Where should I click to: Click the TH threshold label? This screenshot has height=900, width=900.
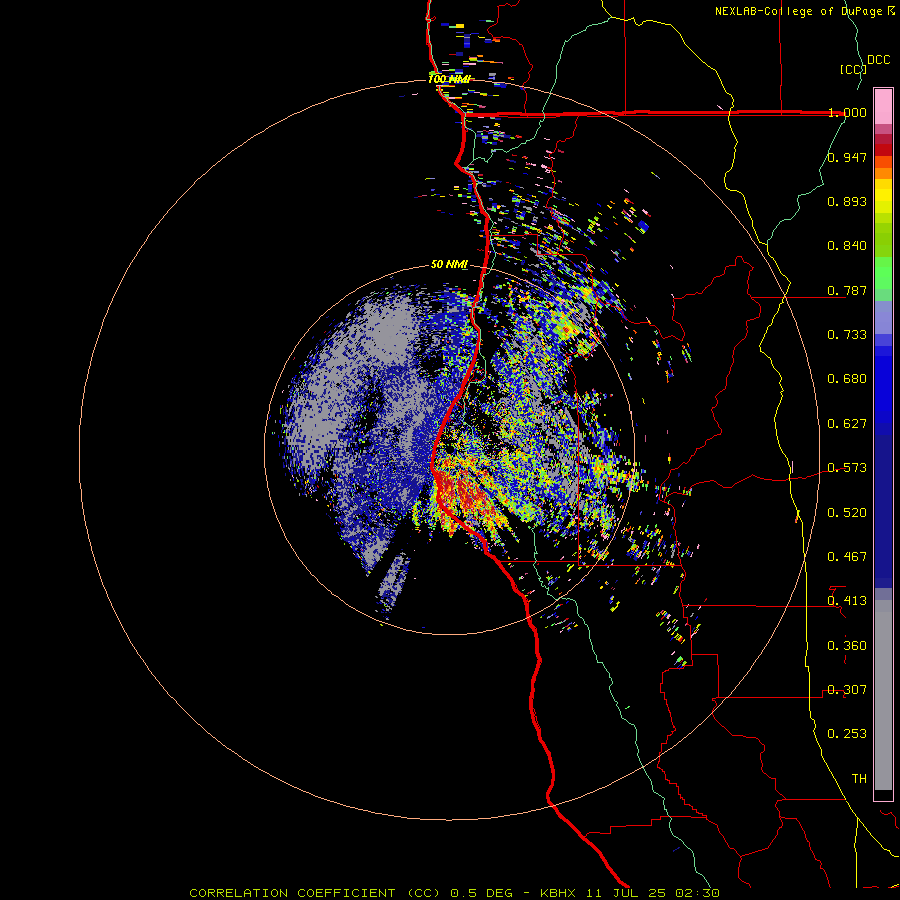(x=859, y=779)
